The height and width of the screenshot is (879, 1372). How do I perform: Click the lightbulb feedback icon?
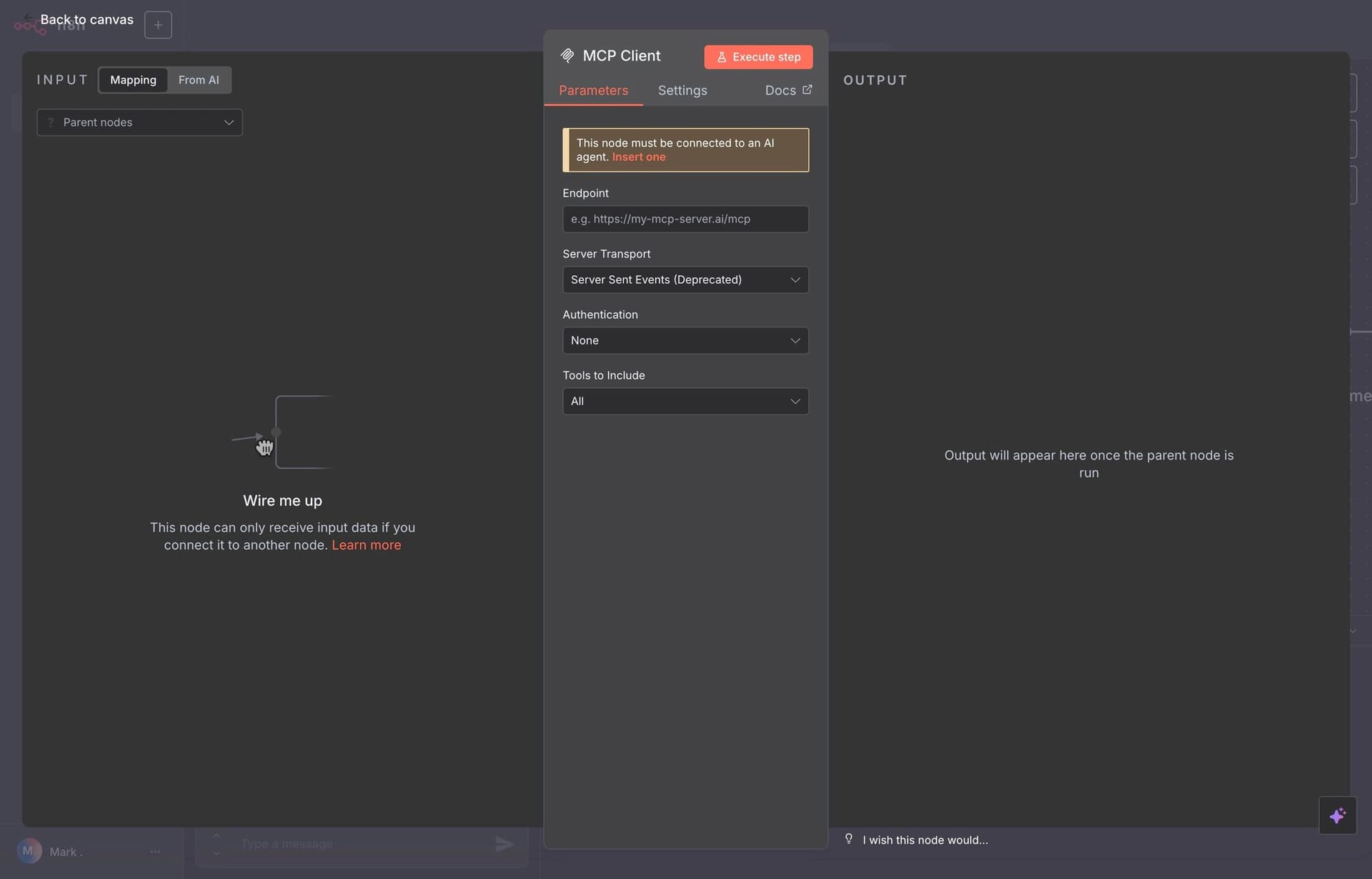(848, 839)
